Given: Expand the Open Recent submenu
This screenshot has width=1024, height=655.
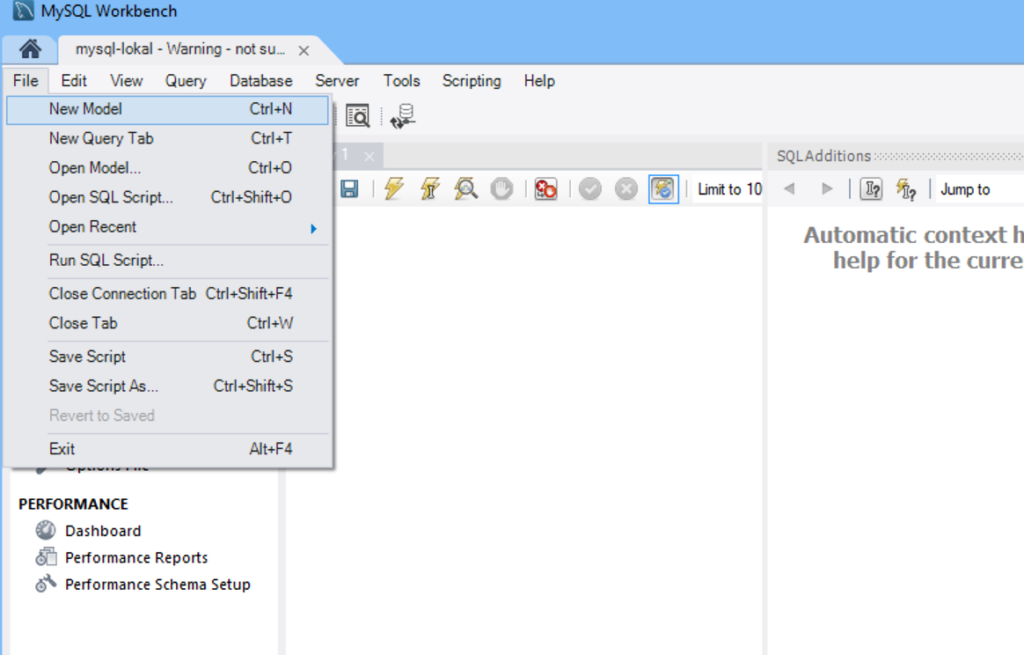Looking at the screenshot, I should pyautogui.click(x=168, y=227).
